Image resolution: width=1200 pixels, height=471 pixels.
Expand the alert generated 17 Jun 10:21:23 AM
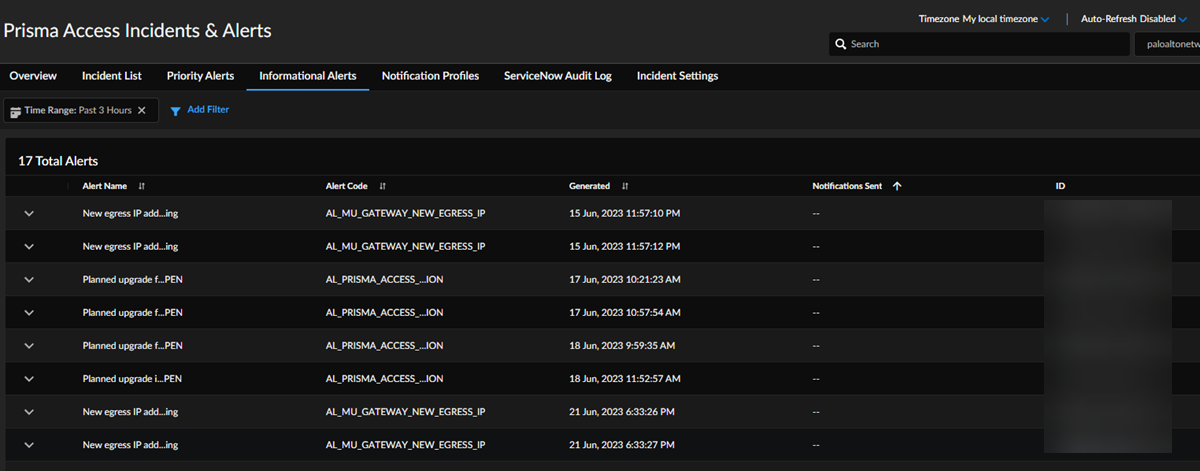click(29, 280)
